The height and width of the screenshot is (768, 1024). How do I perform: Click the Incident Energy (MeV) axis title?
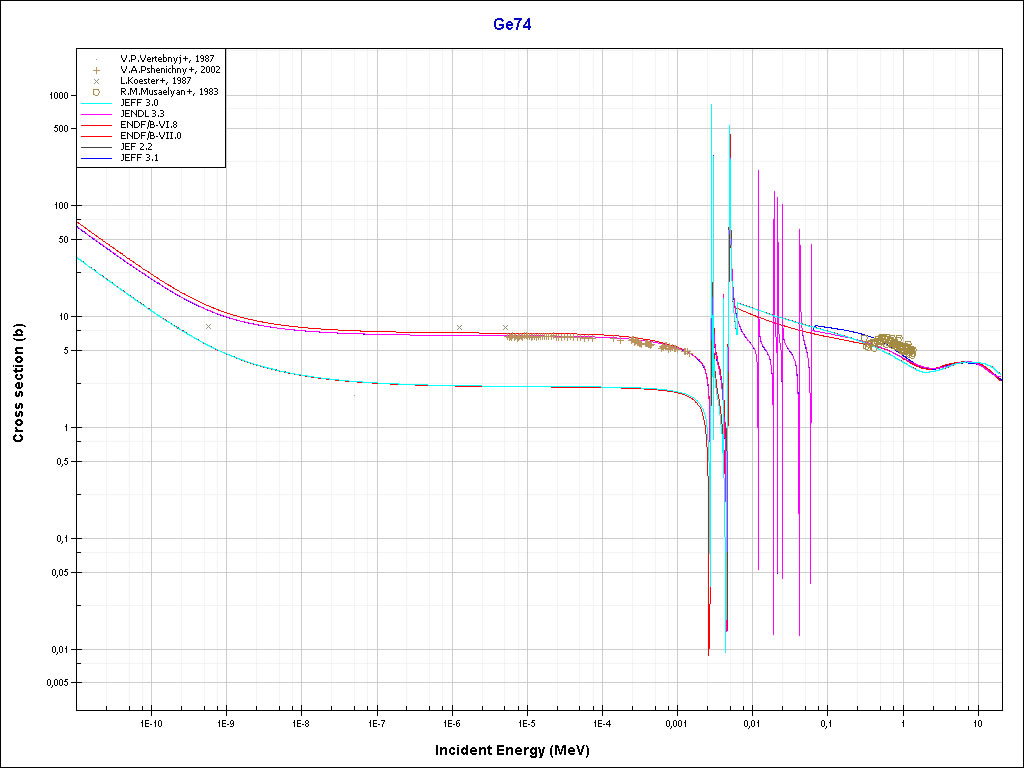point(519,749)
